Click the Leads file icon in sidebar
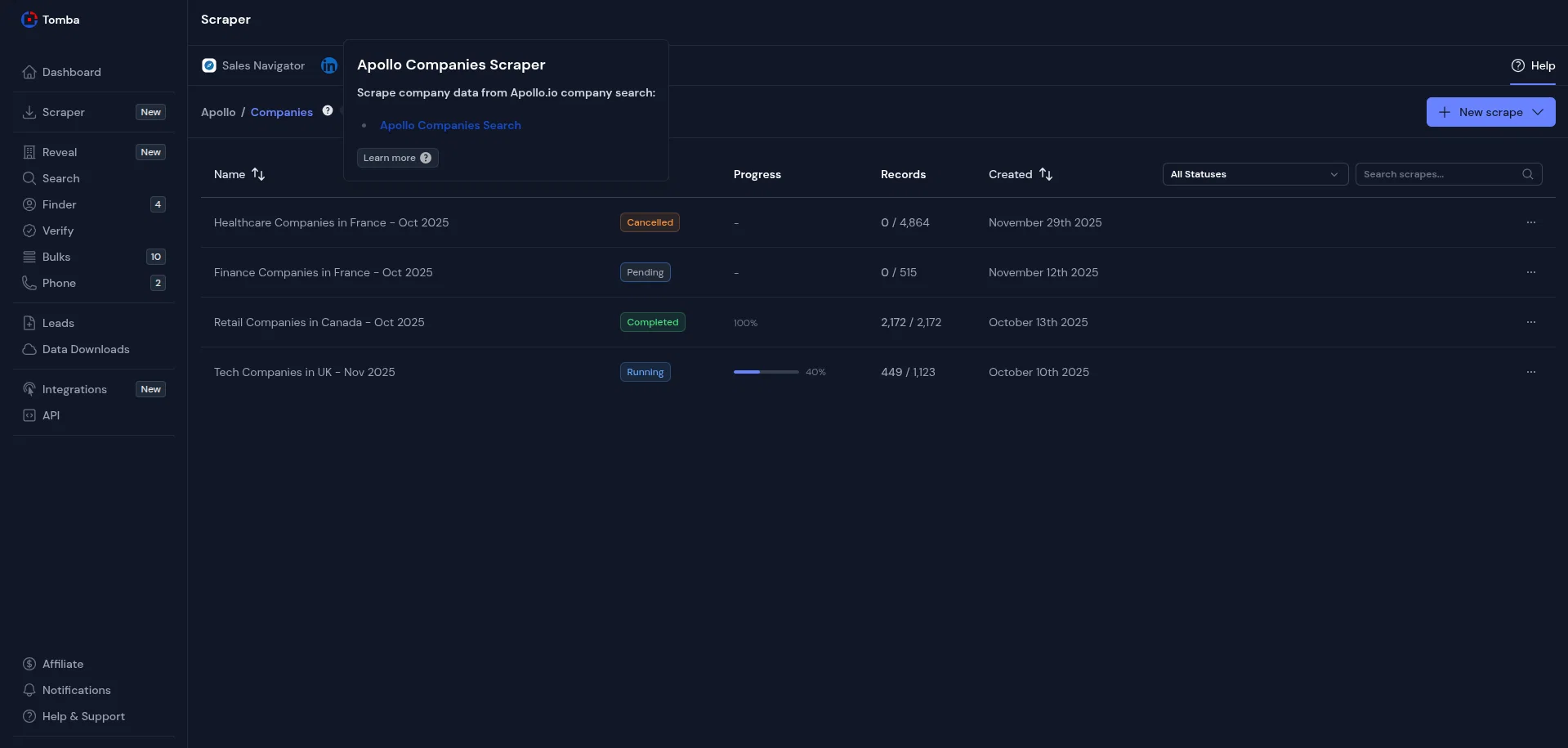 29,323
